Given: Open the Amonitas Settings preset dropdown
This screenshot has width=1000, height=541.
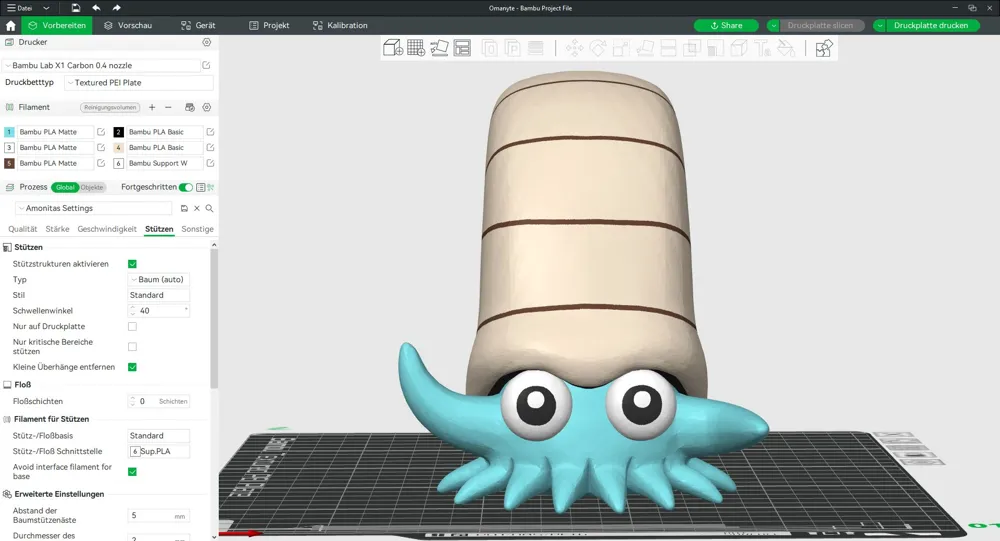Looking at the screenshot, I should point(94,208).
